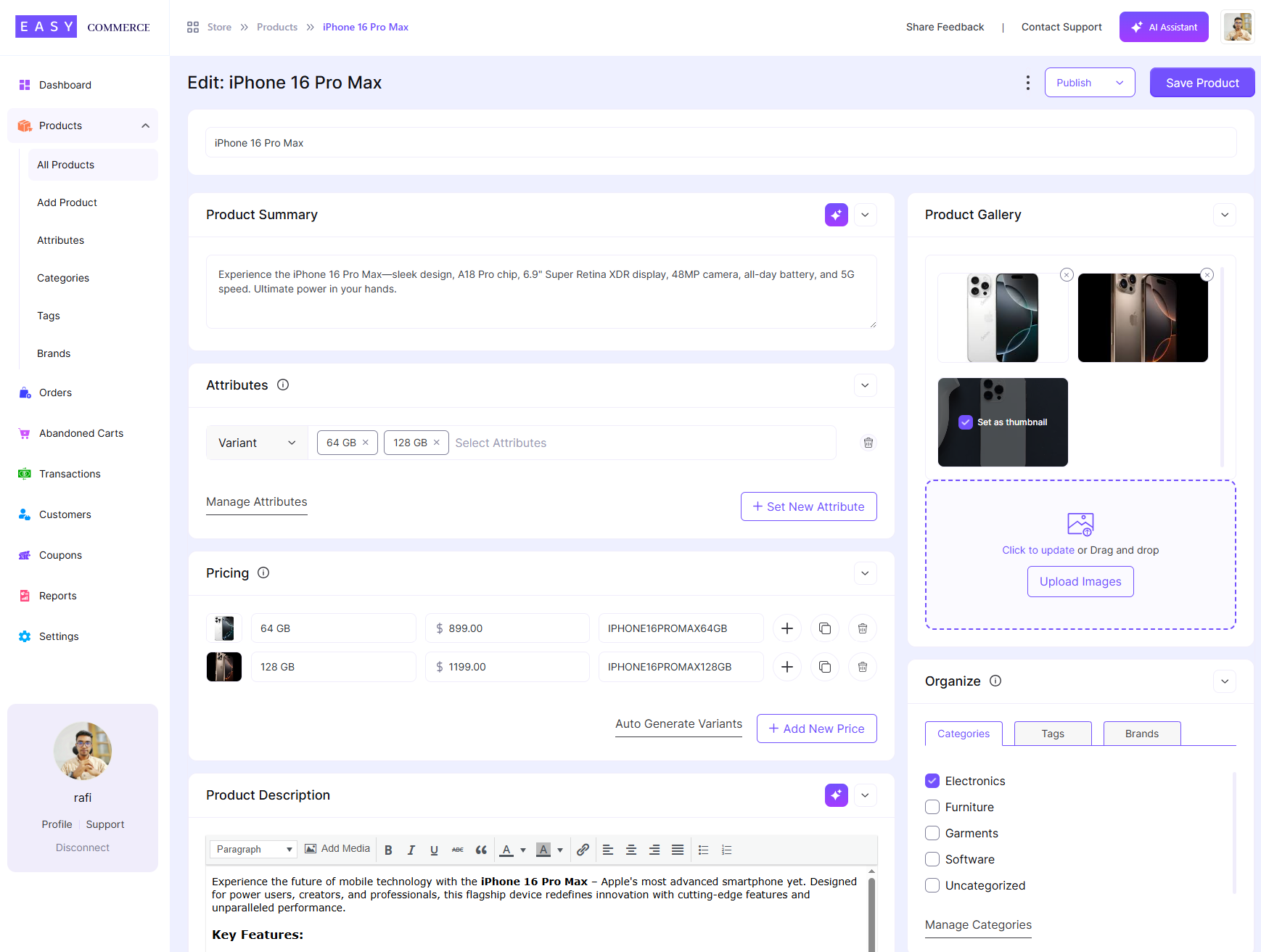Viewport: 1261px width, 952px height.
Task: Apply strikethrough in the editor
Action: point(457,850)
